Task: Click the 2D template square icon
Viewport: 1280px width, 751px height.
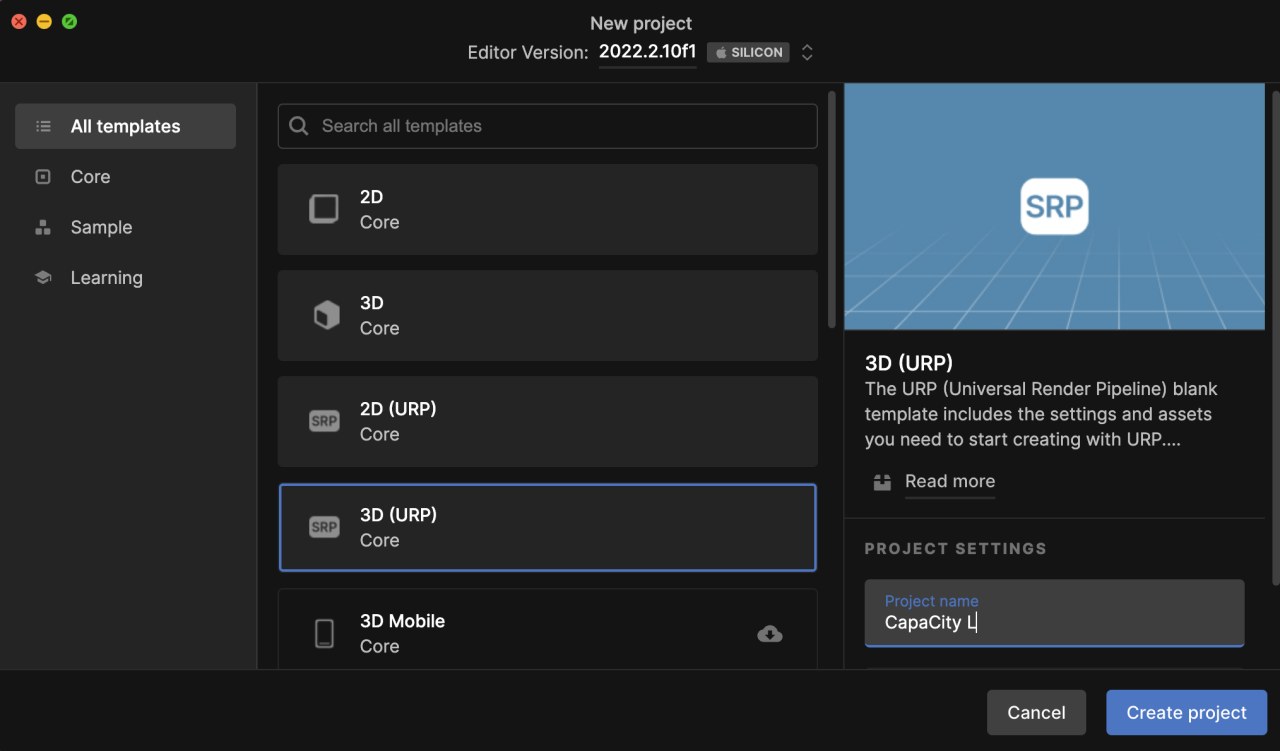Action: pos(324,209)
